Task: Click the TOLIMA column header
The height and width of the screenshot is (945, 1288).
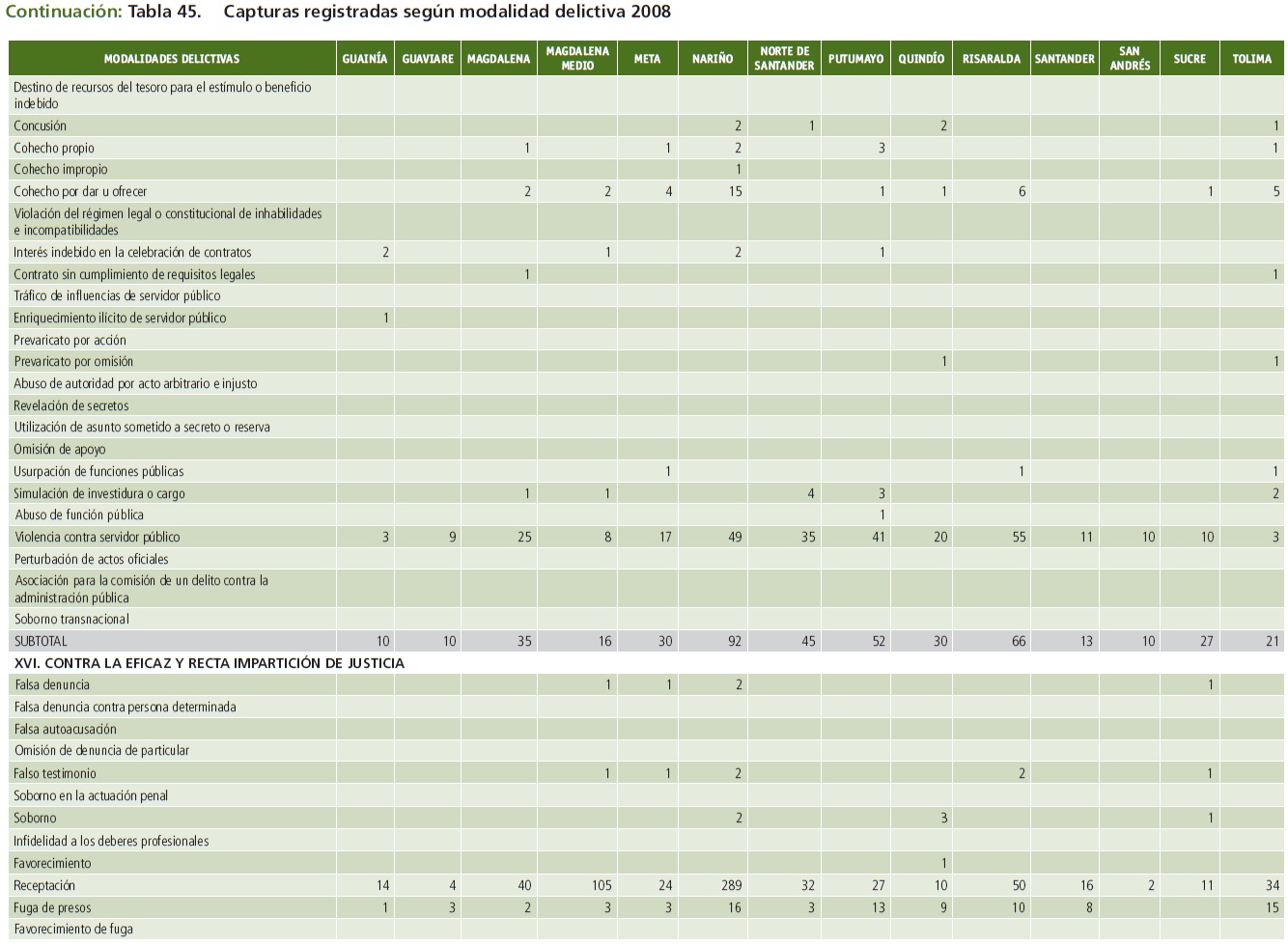Action: (1251, 59)
